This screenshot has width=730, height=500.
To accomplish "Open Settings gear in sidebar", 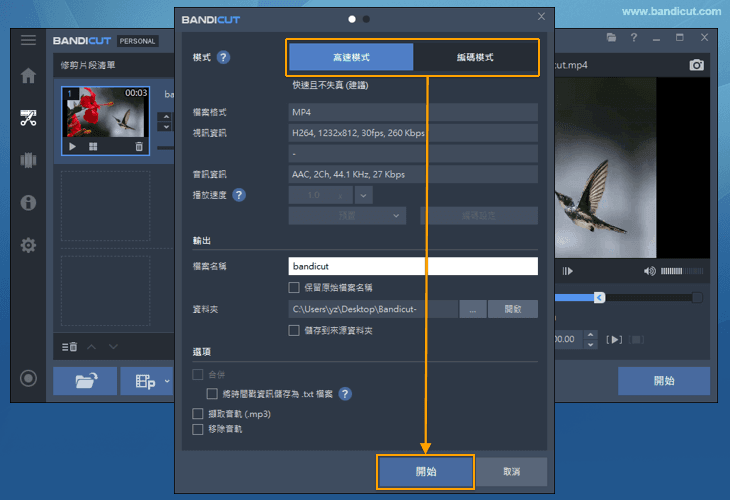I will (x=28, y=245).
